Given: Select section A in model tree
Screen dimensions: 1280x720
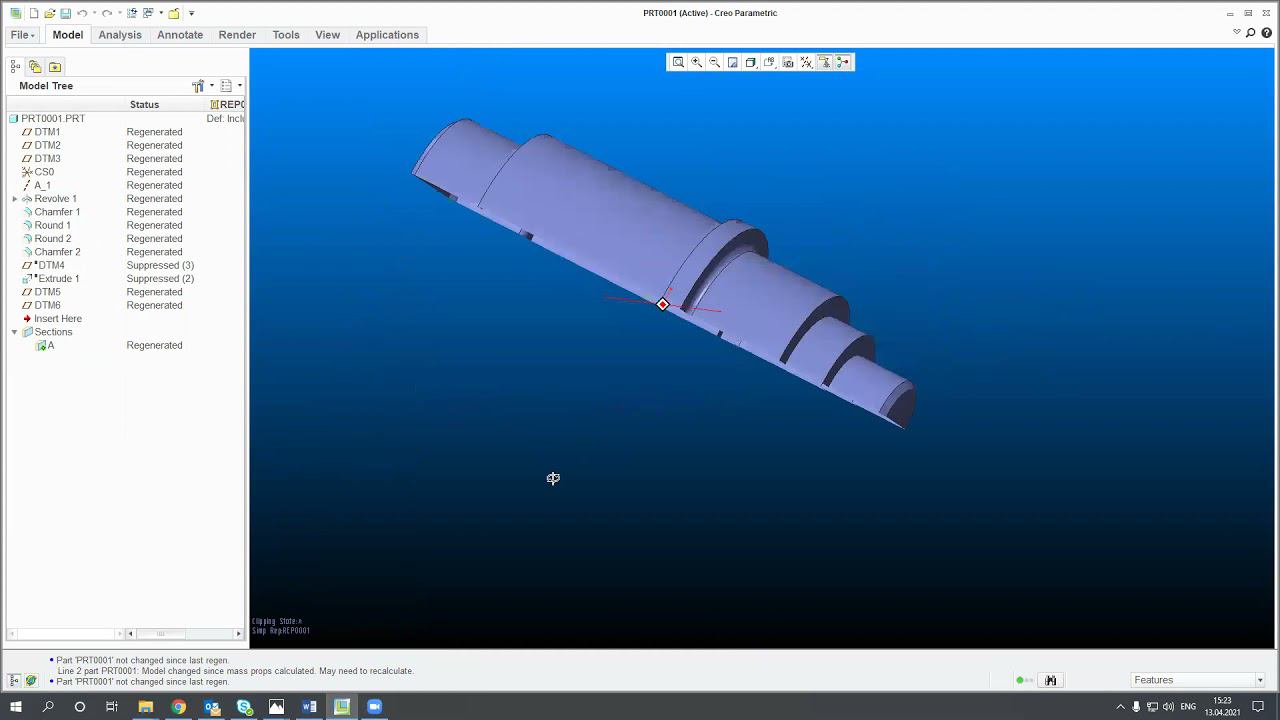Looking at the screenshot, I should pyautogui.click(x=51, y=346).
